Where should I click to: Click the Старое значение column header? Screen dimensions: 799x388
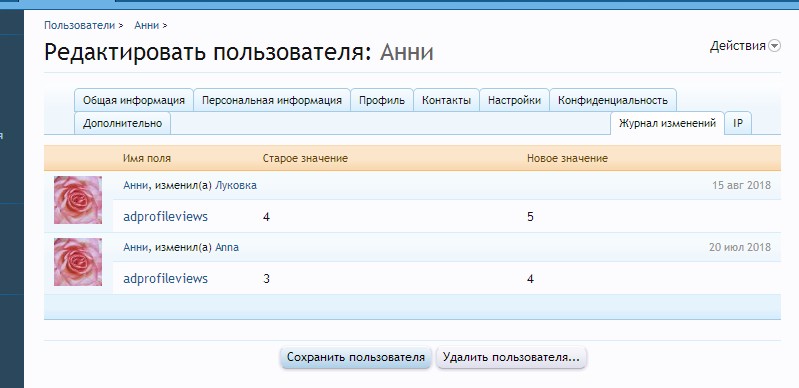click(305, 158)
